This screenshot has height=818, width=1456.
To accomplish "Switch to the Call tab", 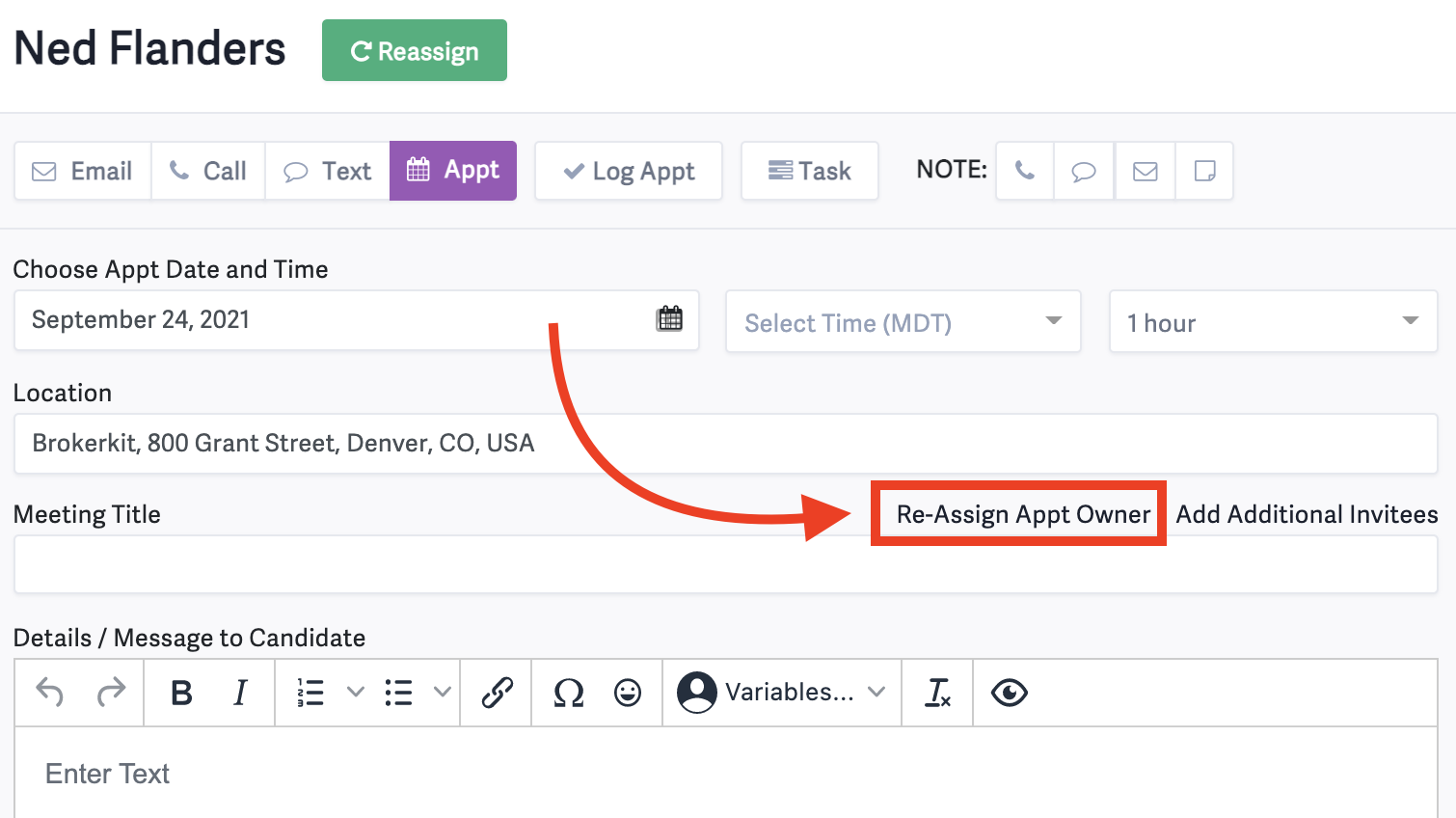I will (x=208, y=171).
